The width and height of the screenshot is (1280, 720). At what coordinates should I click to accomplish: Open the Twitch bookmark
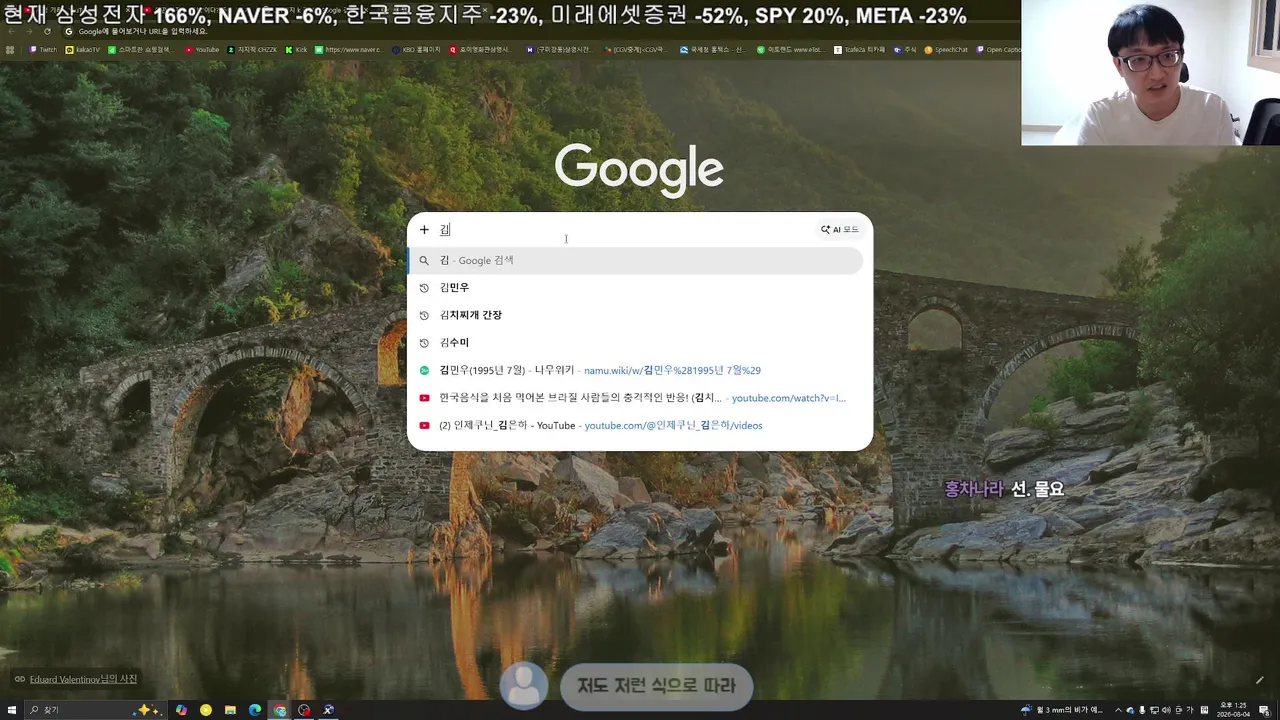point(43,49)
